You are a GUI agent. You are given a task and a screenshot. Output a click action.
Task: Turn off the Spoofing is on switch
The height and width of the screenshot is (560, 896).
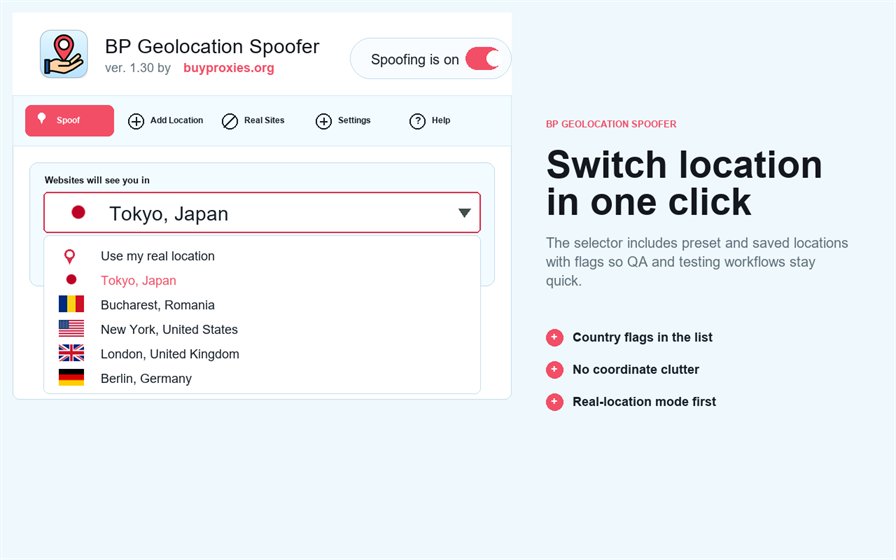point(483,59)
